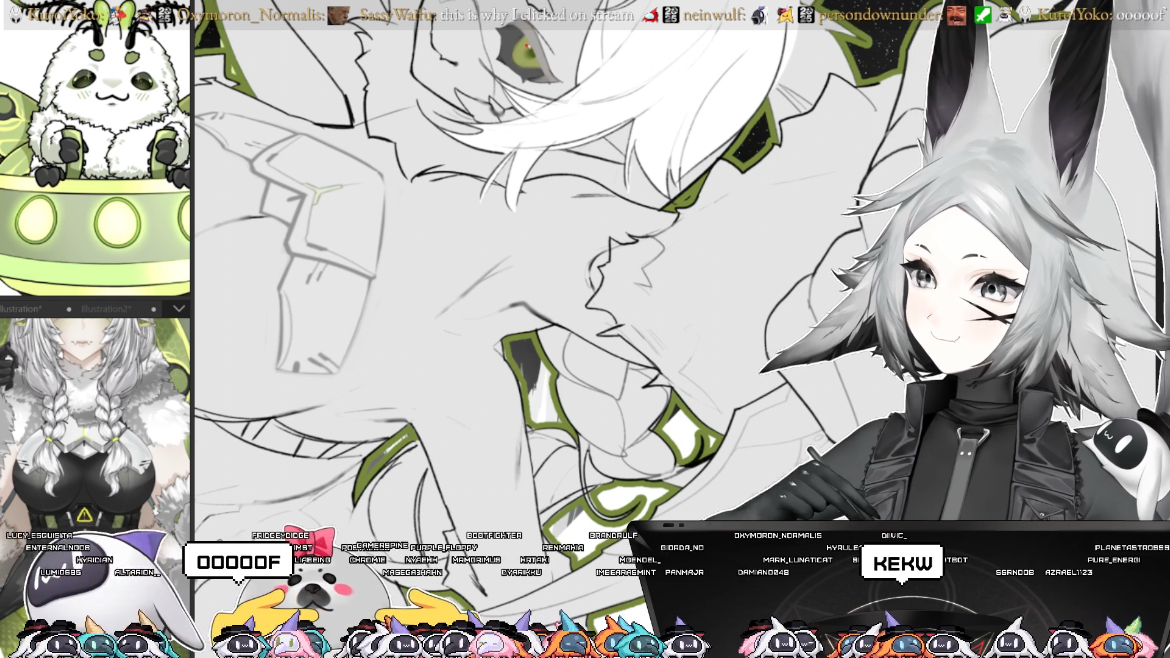The image size is (1170, 658).
Task: Click the DAMIAN0048 viewer label
Action: 763,572
